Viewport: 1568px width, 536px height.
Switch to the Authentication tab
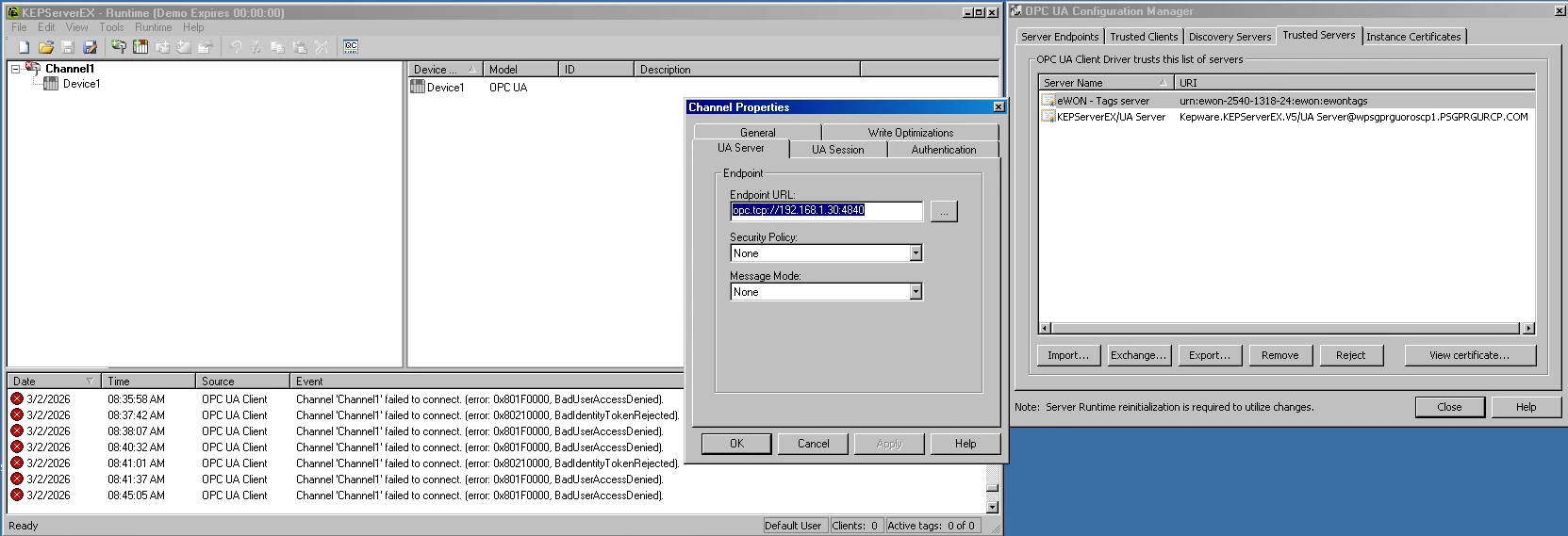click(944, 150)
